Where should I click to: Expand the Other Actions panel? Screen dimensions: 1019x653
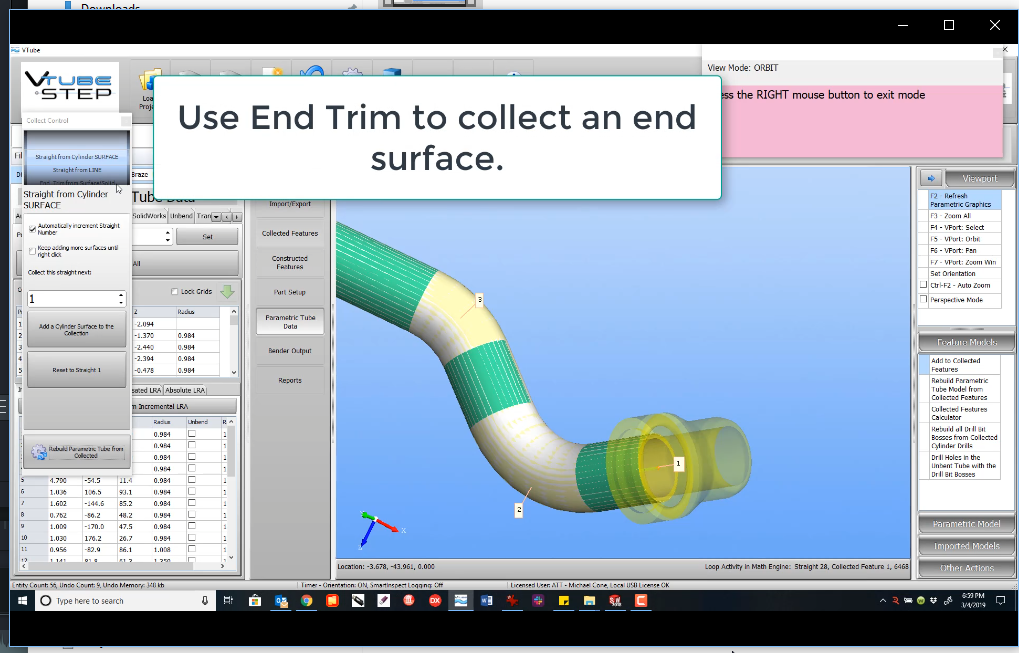pyautogui.click(x=966, y=568)
